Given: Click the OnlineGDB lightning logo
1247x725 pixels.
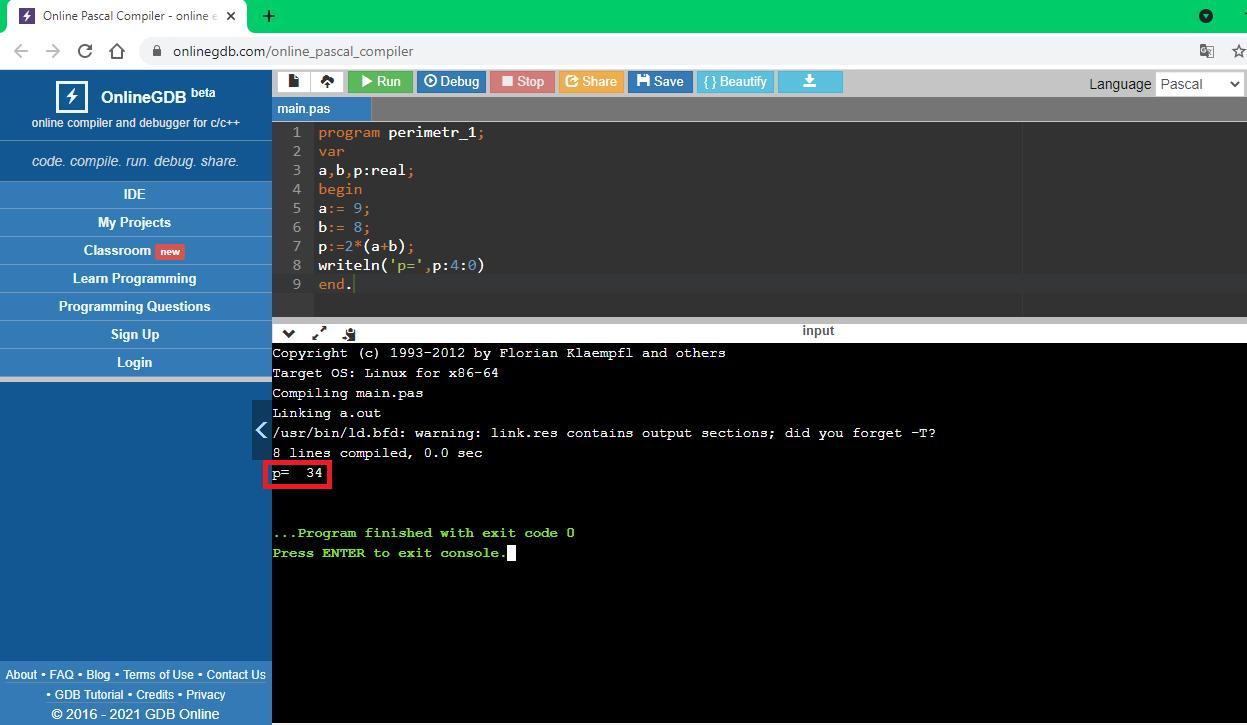Looking at the screenshot, I should pos(71,96).
